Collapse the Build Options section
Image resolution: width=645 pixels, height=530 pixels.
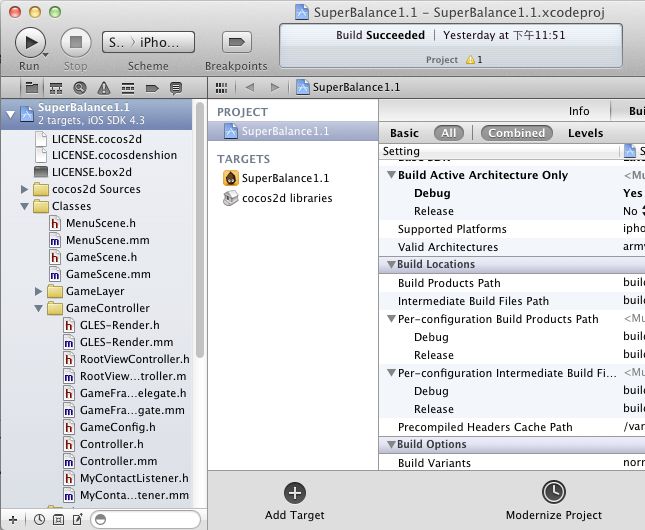click(392, 444)
